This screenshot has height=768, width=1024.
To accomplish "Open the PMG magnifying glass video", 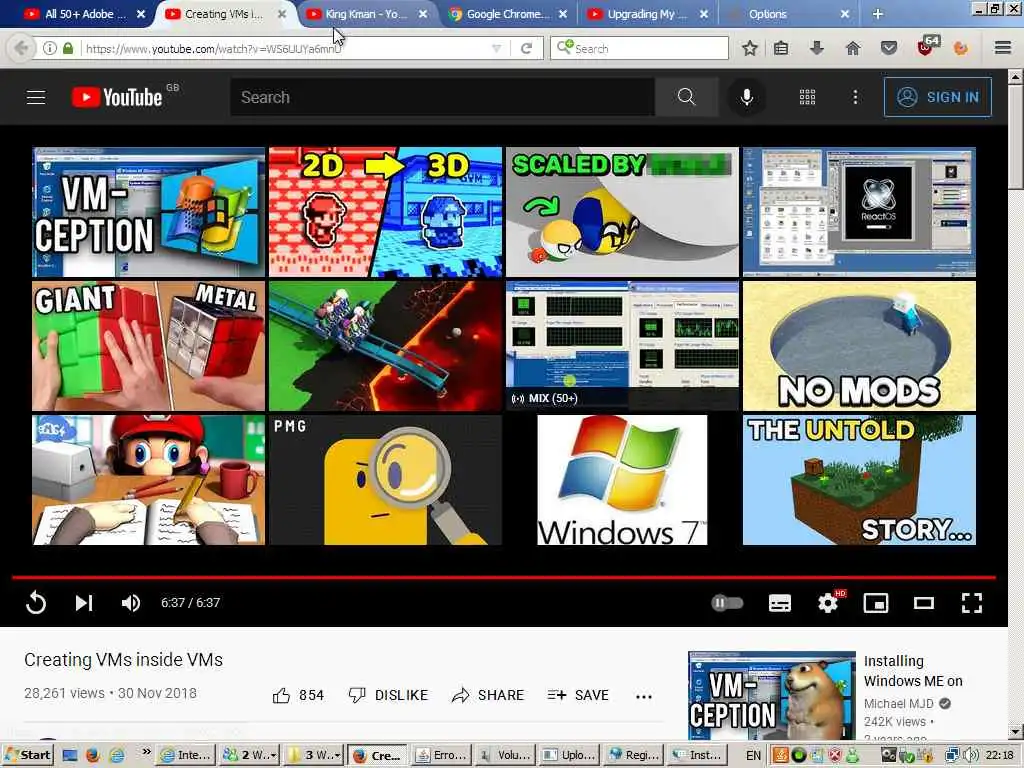I will (x=385, y=480).
